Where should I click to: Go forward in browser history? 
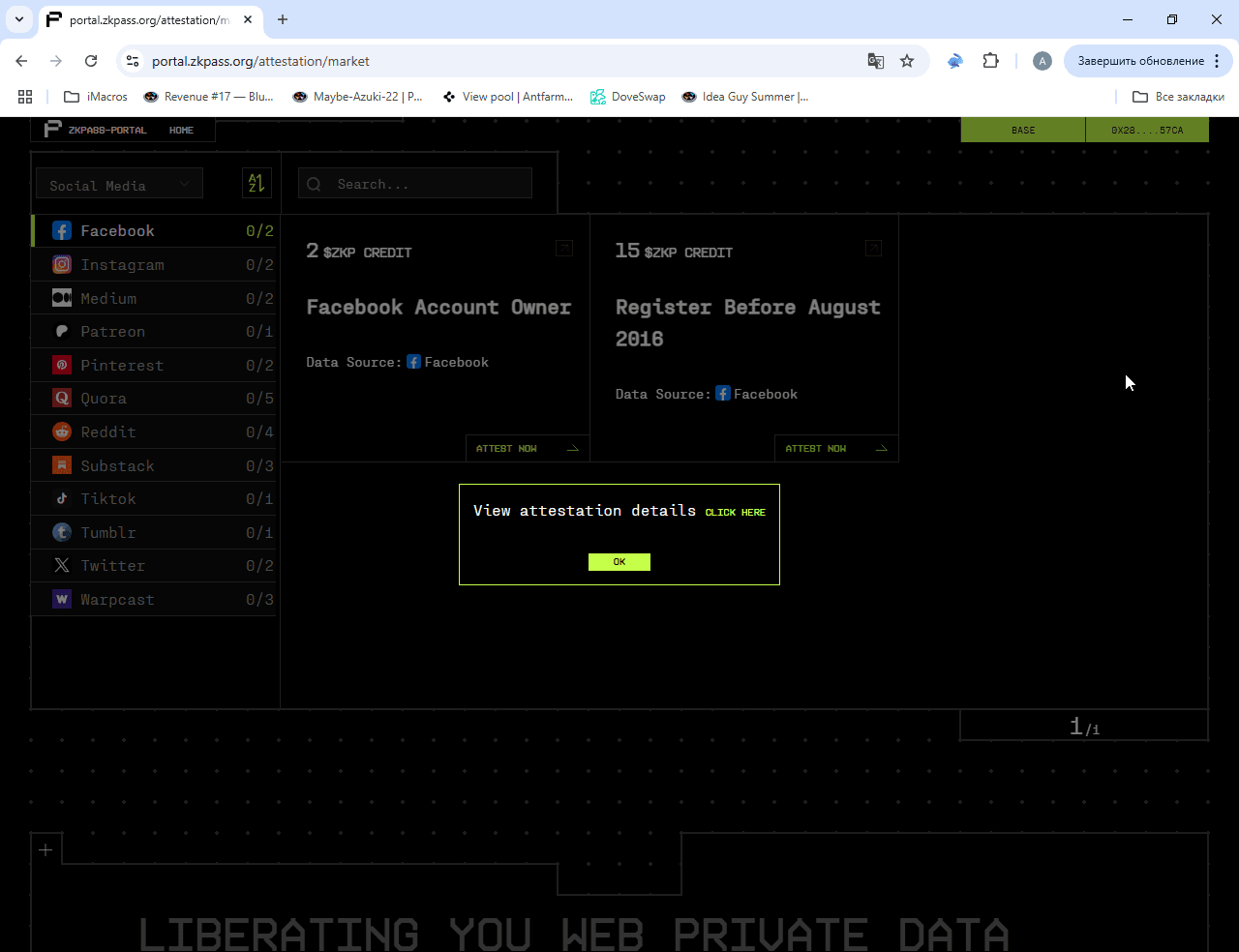point(56,61)
